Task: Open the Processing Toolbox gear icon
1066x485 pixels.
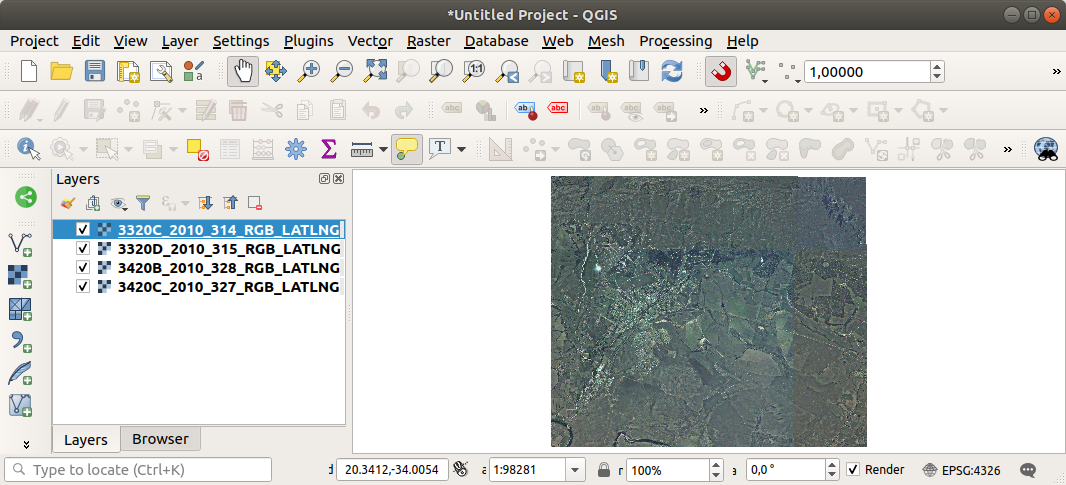Action: (x=295, y=149)
